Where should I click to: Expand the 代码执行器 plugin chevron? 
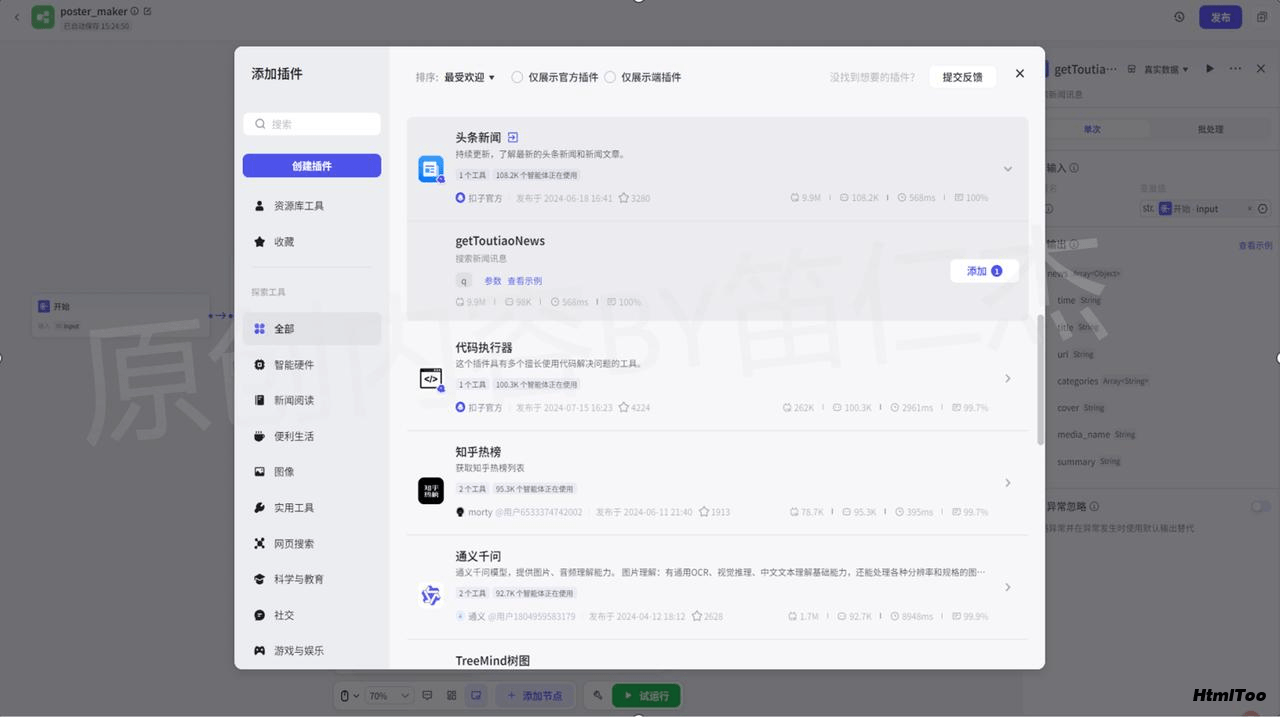click(x=1007, y=379)
